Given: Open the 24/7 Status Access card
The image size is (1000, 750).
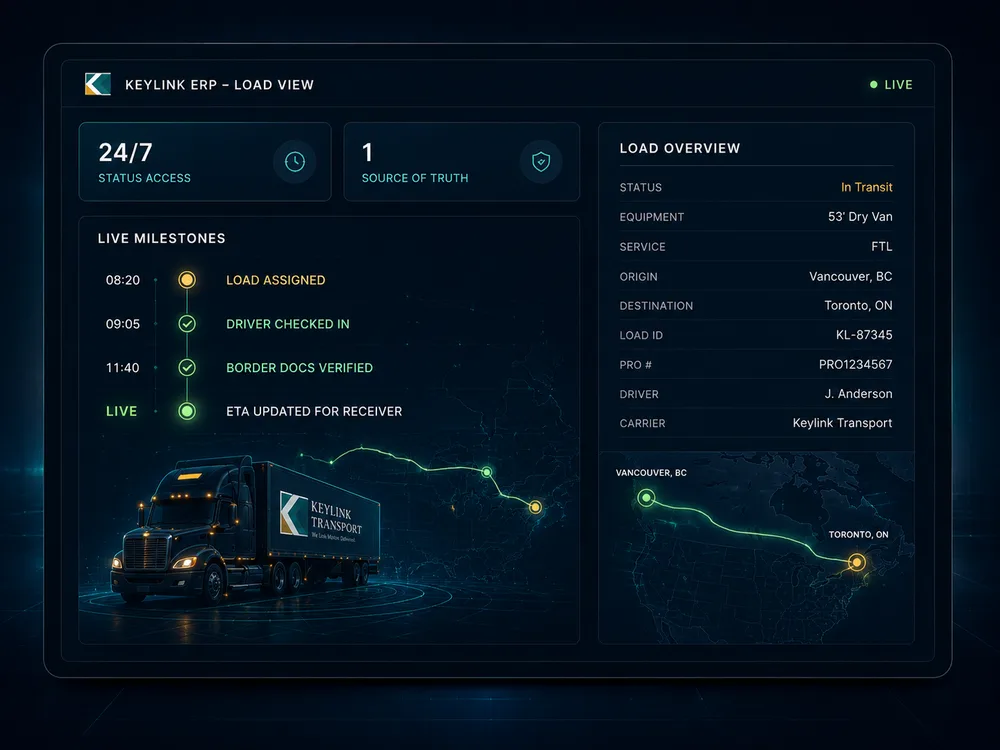Looking at the screenshot, I should tap(205, 162).
